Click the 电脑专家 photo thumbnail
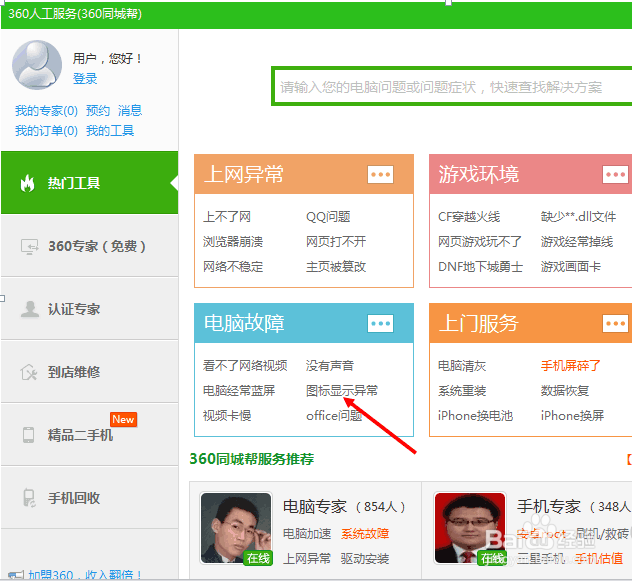 (236, 528)
